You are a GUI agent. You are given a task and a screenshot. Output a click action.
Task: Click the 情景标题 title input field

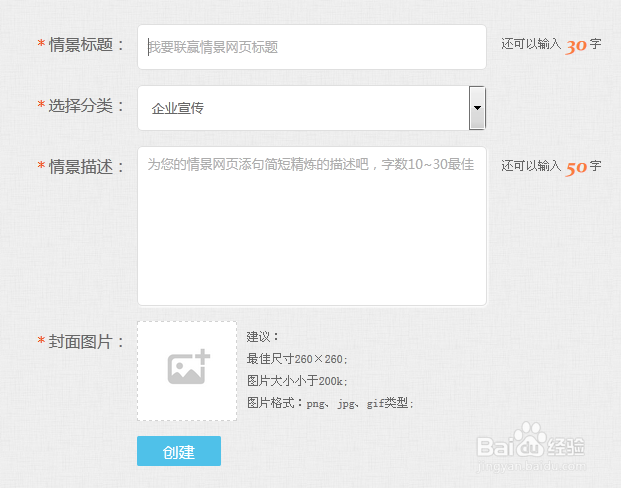312,47
